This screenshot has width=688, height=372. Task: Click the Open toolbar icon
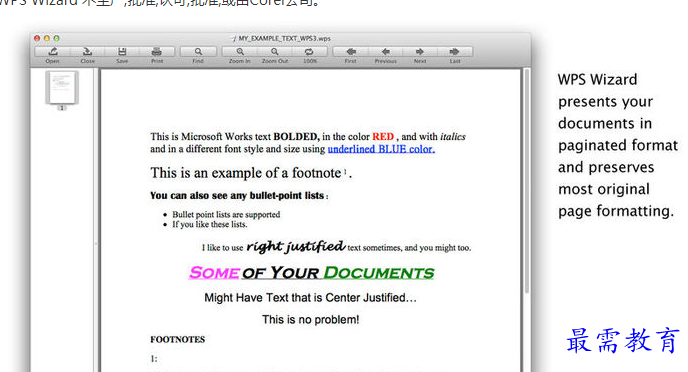coord(52,52)
